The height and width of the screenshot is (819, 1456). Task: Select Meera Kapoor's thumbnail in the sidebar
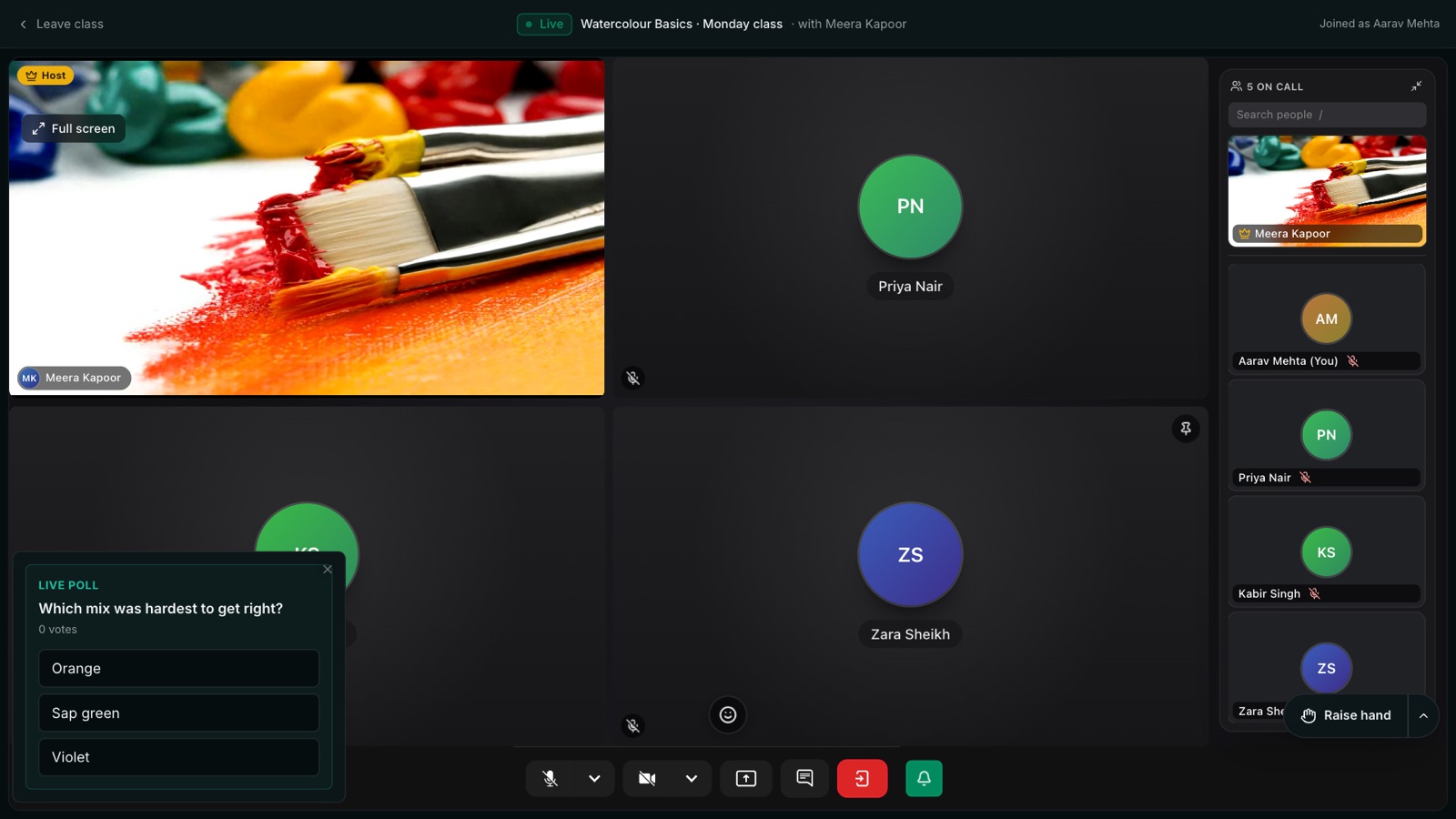(1327, 191)
